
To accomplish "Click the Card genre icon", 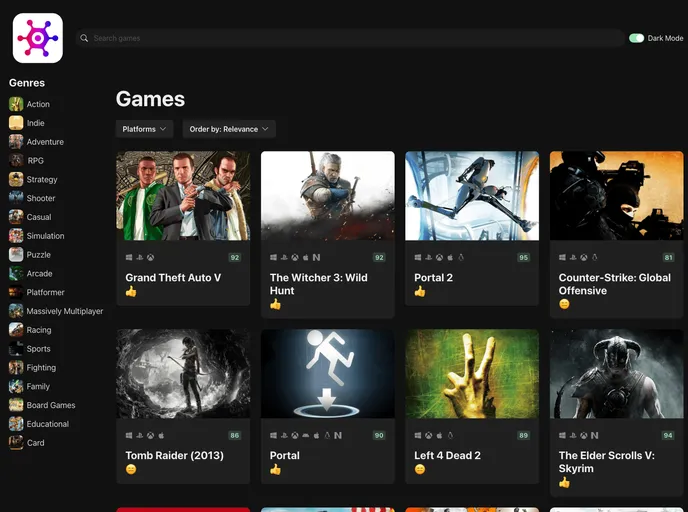I will point(16,443).
